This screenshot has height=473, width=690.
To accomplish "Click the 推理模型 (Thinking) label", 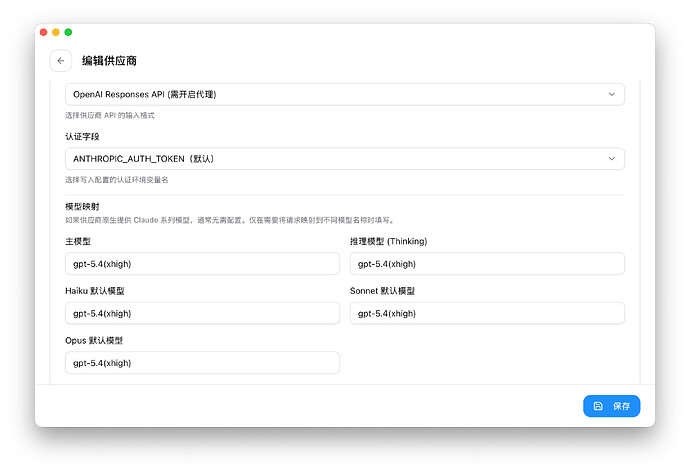I will pos(389,241).
